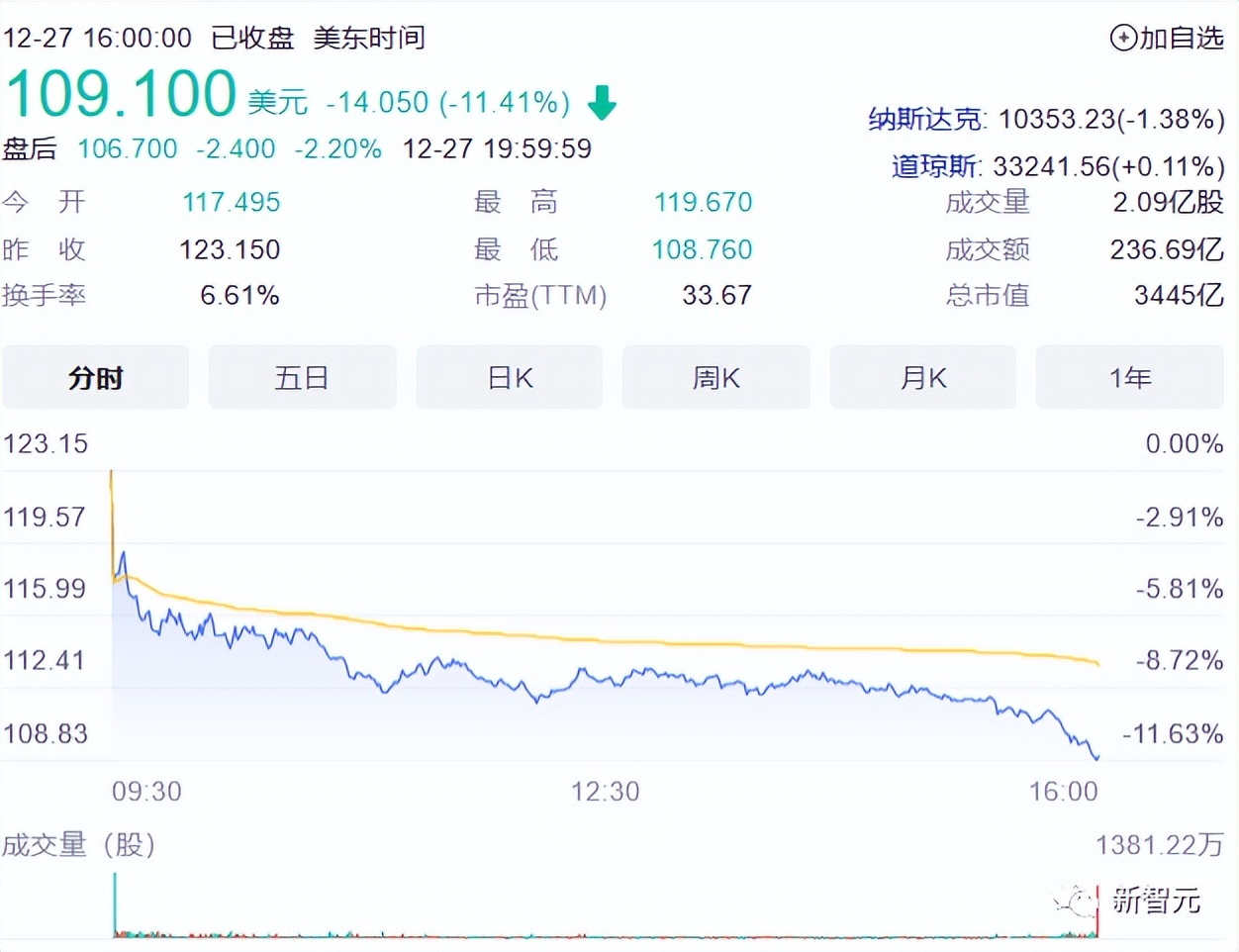
Task: Click the 加自选 plus icon
Action: [x=1123, y=39]
